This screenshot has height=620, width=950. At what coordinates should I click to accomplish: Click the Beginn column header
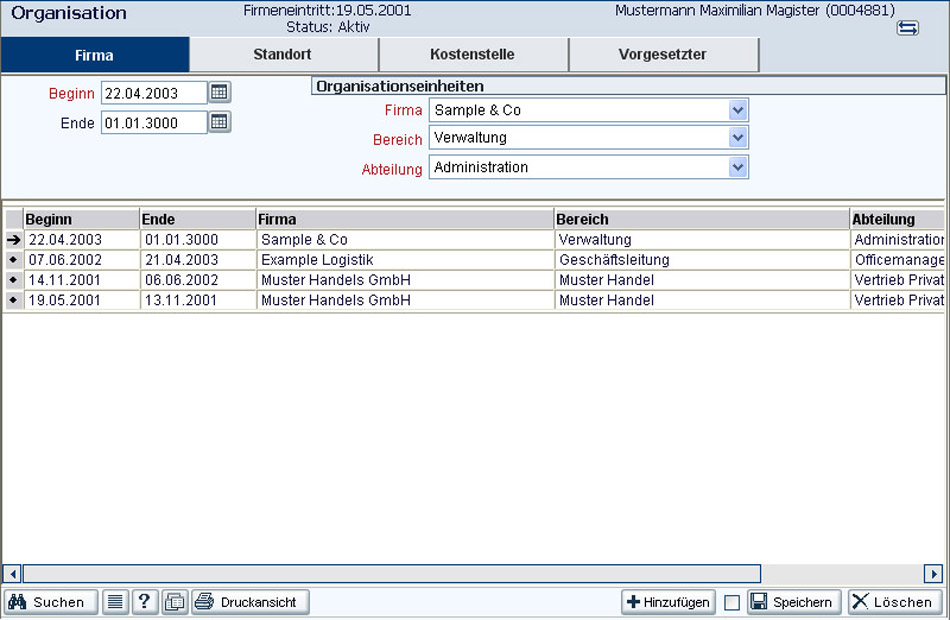[x=81, y=219]
